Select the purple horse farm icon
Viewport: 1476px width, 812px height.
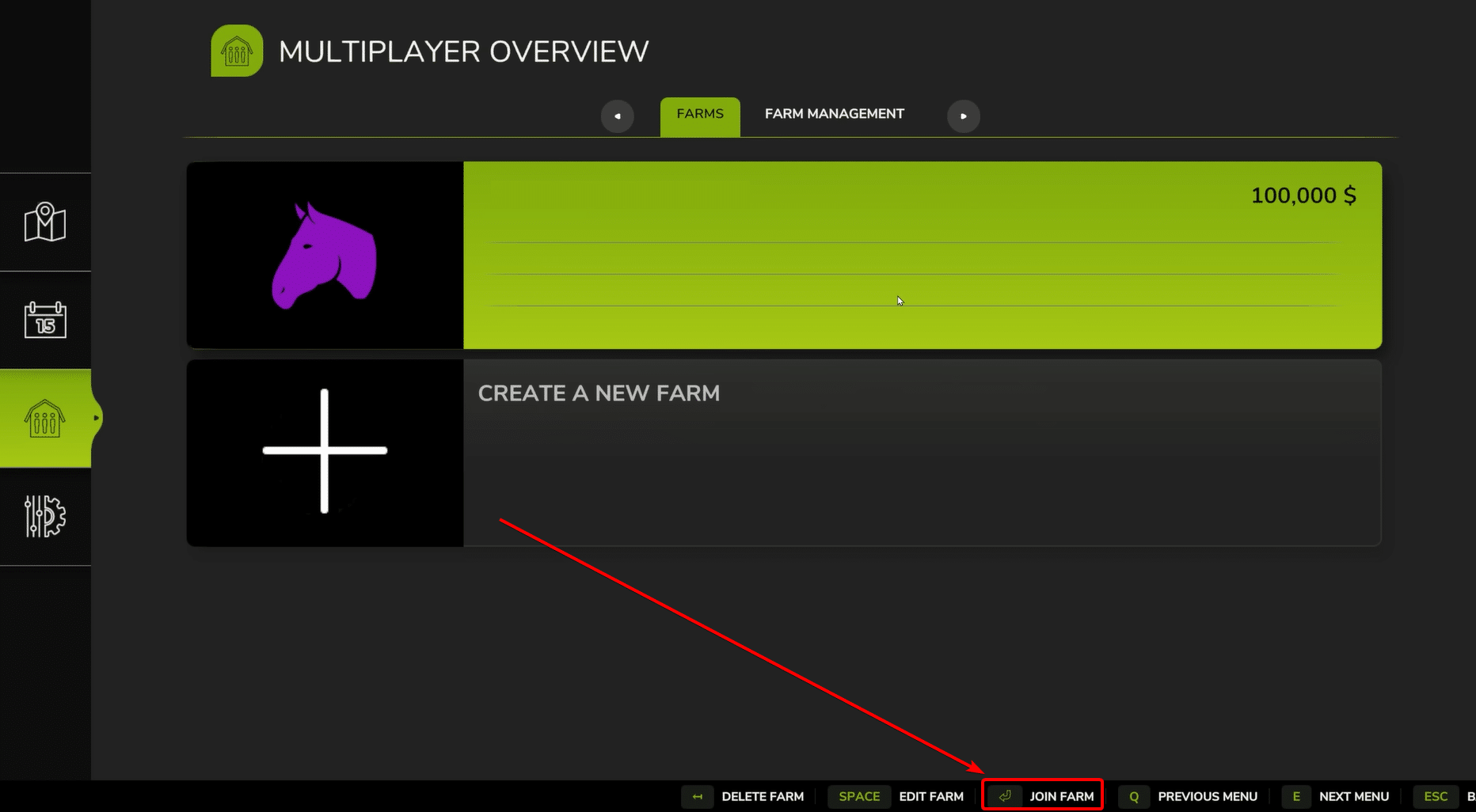click(x=325, y=256)
